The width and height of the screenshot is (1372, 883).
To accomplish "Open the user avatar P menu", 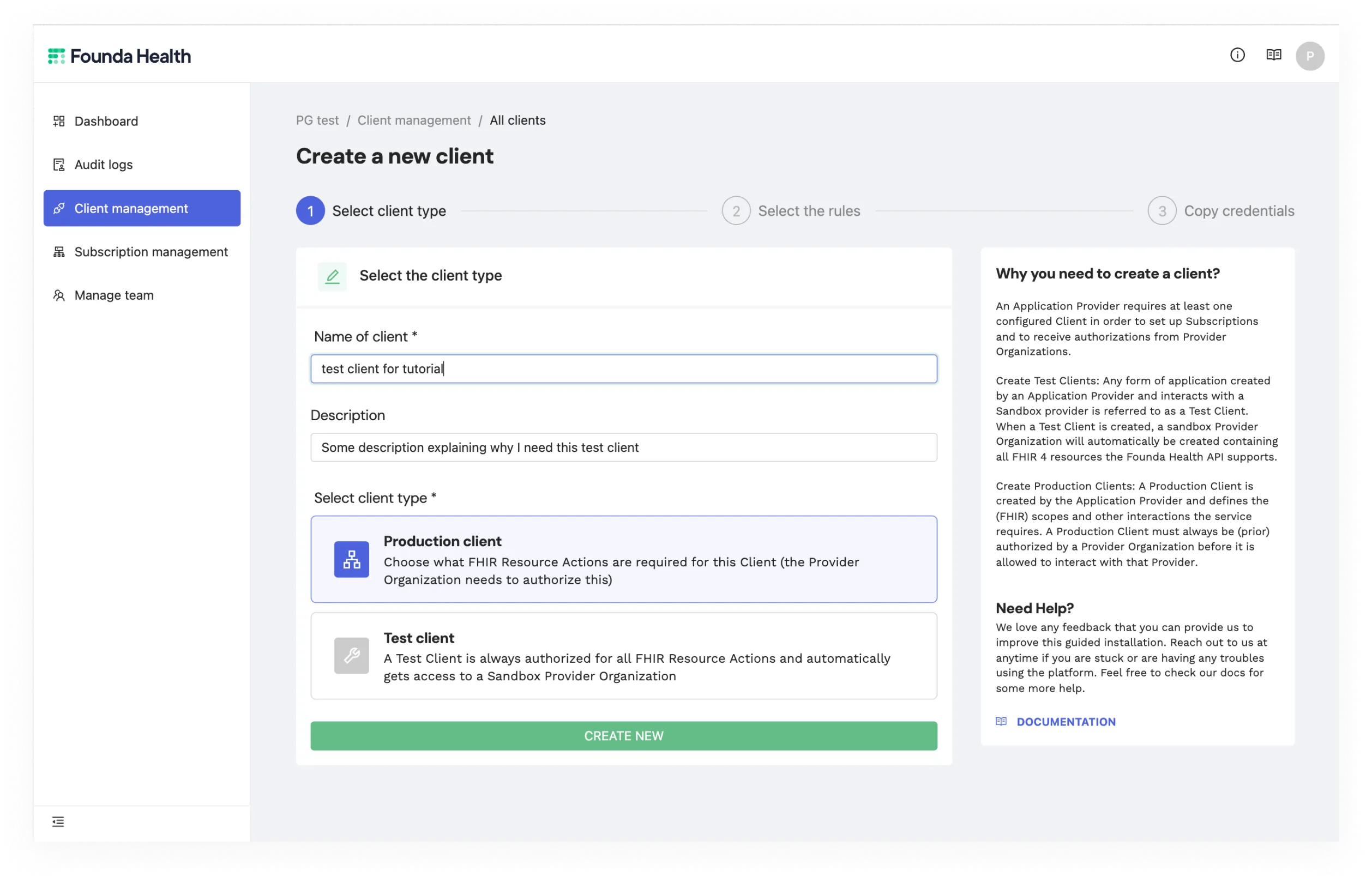I will [1309, 56].
